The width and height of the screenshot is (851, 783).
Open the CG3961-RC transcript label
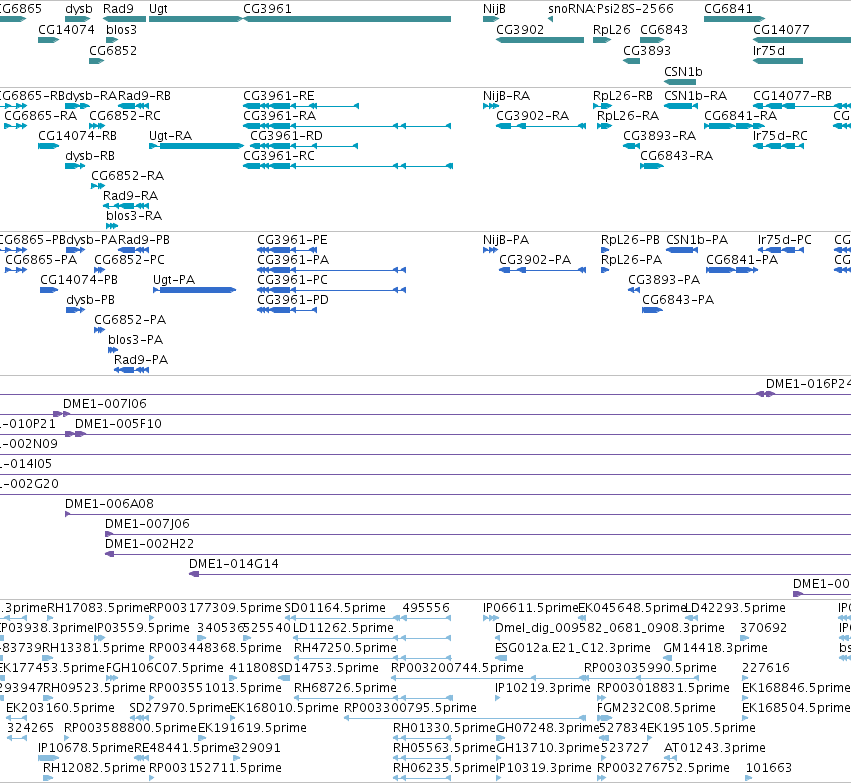click(x=278, y=156)
